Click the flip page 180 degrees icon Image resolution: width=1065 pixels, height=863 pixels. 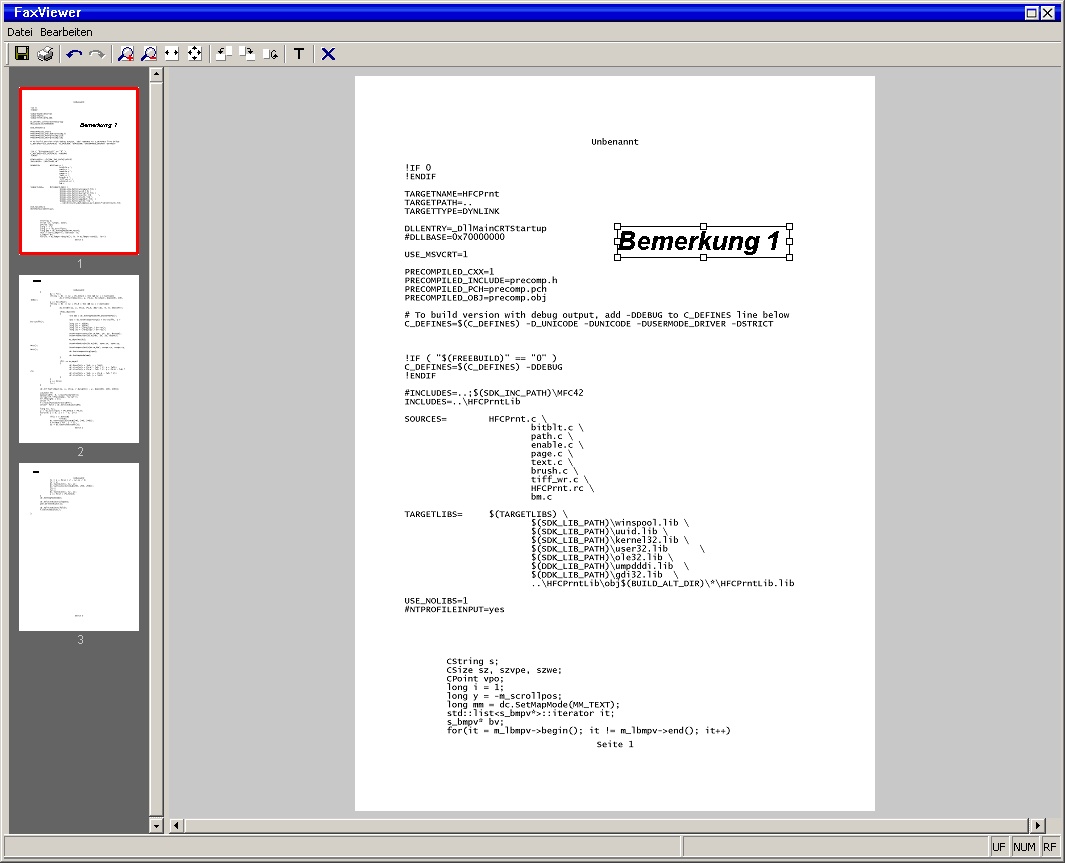[x=270, y=54]
